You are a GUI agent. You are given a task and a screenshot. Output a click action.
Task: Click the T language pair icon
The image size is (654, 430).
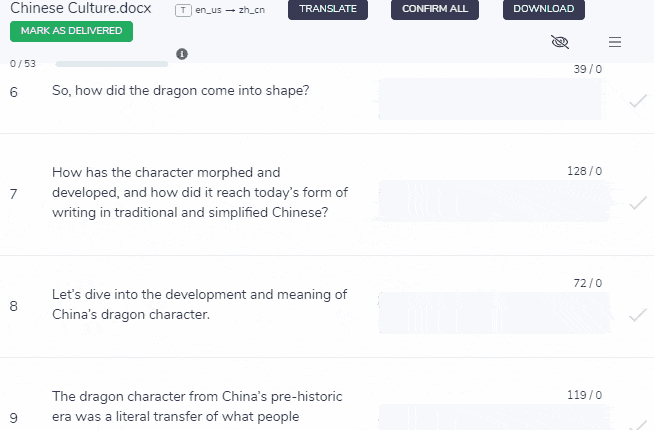click(183, 10)
